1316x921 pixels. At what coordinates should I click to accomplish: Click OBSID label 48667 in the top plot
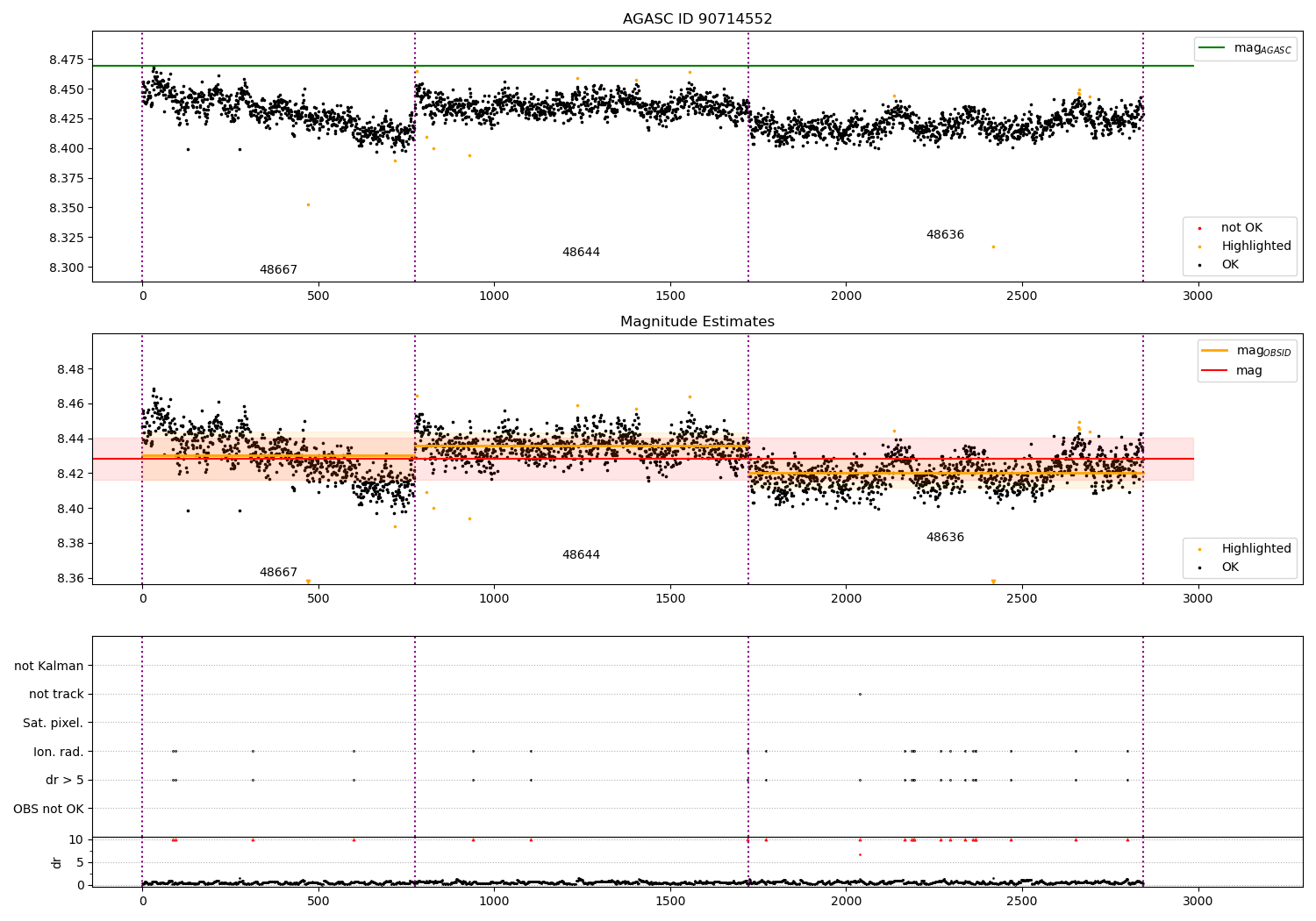pyautogui.click(x=278, y=270)
